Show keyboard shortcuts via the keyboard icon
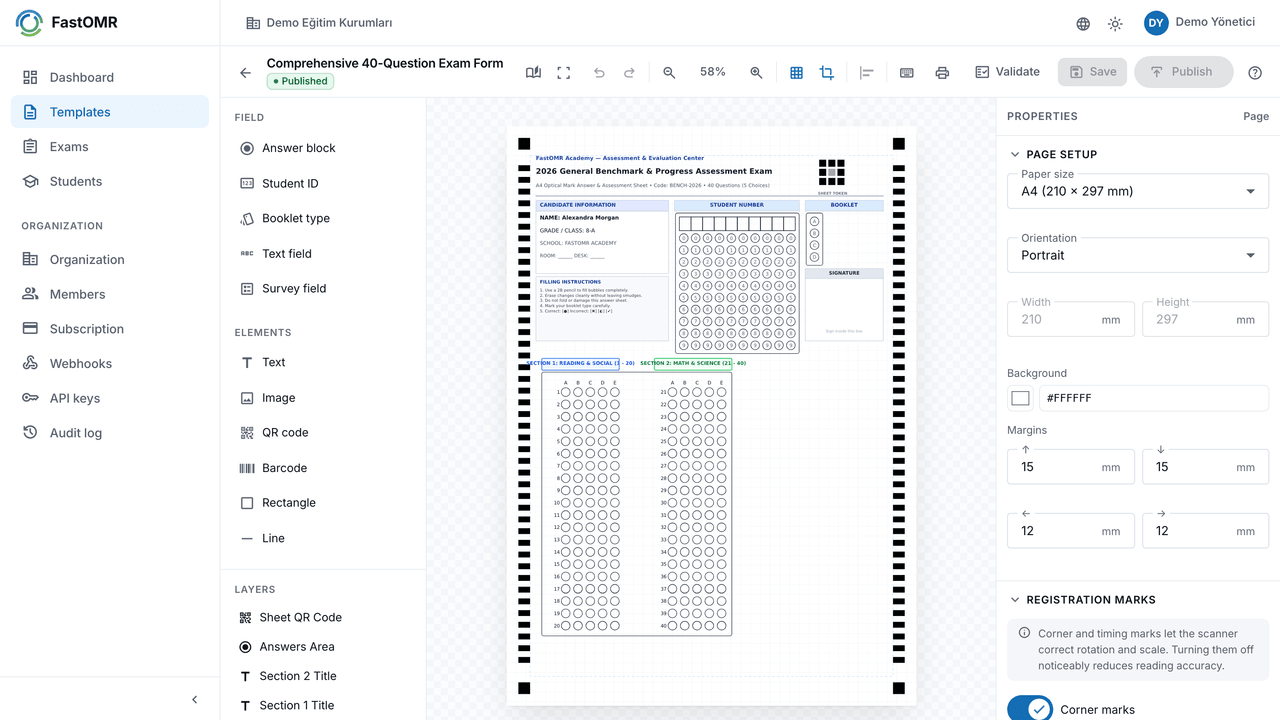The width and height of the screenshot is (1280, 720). coord(906,72)
